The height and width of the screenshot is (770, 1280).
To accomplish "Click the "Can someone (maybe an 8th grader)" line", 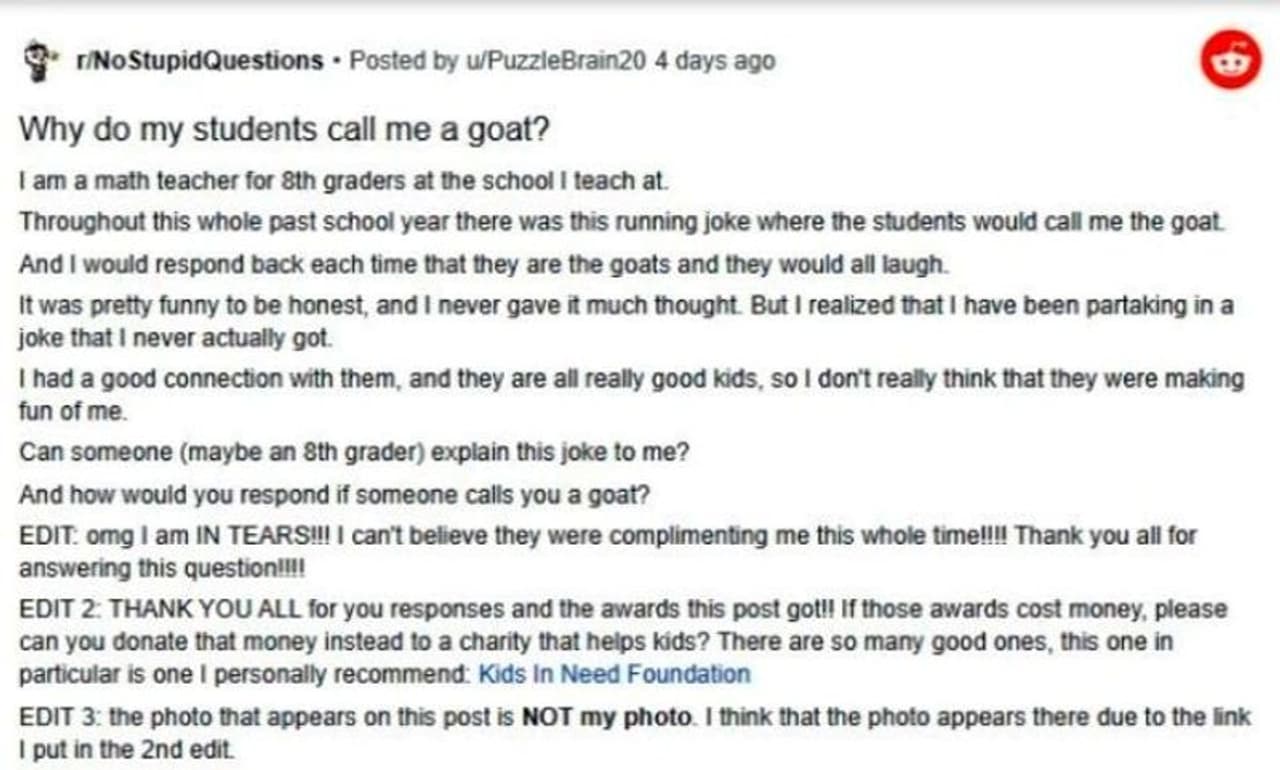I will (354, 452).
